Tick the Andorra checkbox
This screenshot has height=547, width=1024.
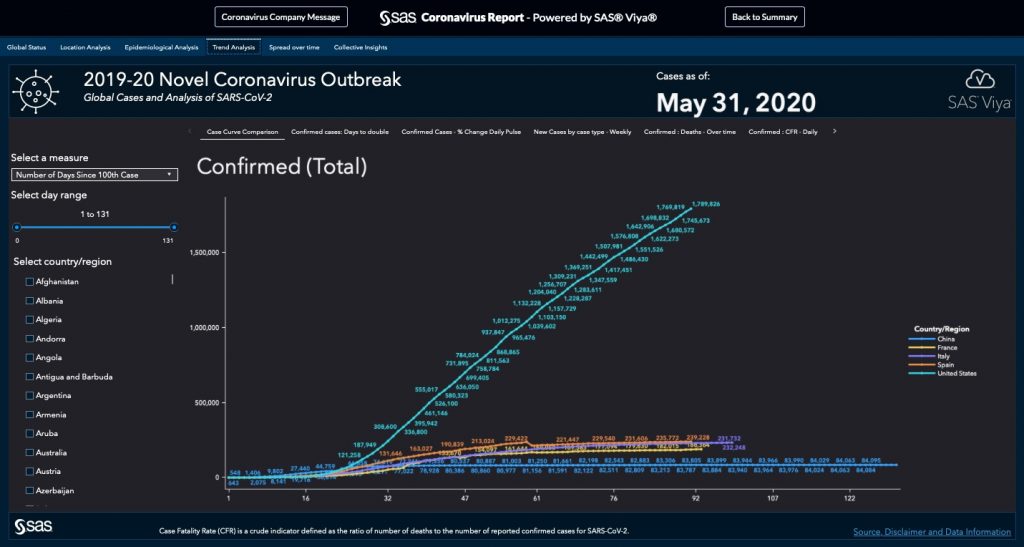tap(29, 339)
